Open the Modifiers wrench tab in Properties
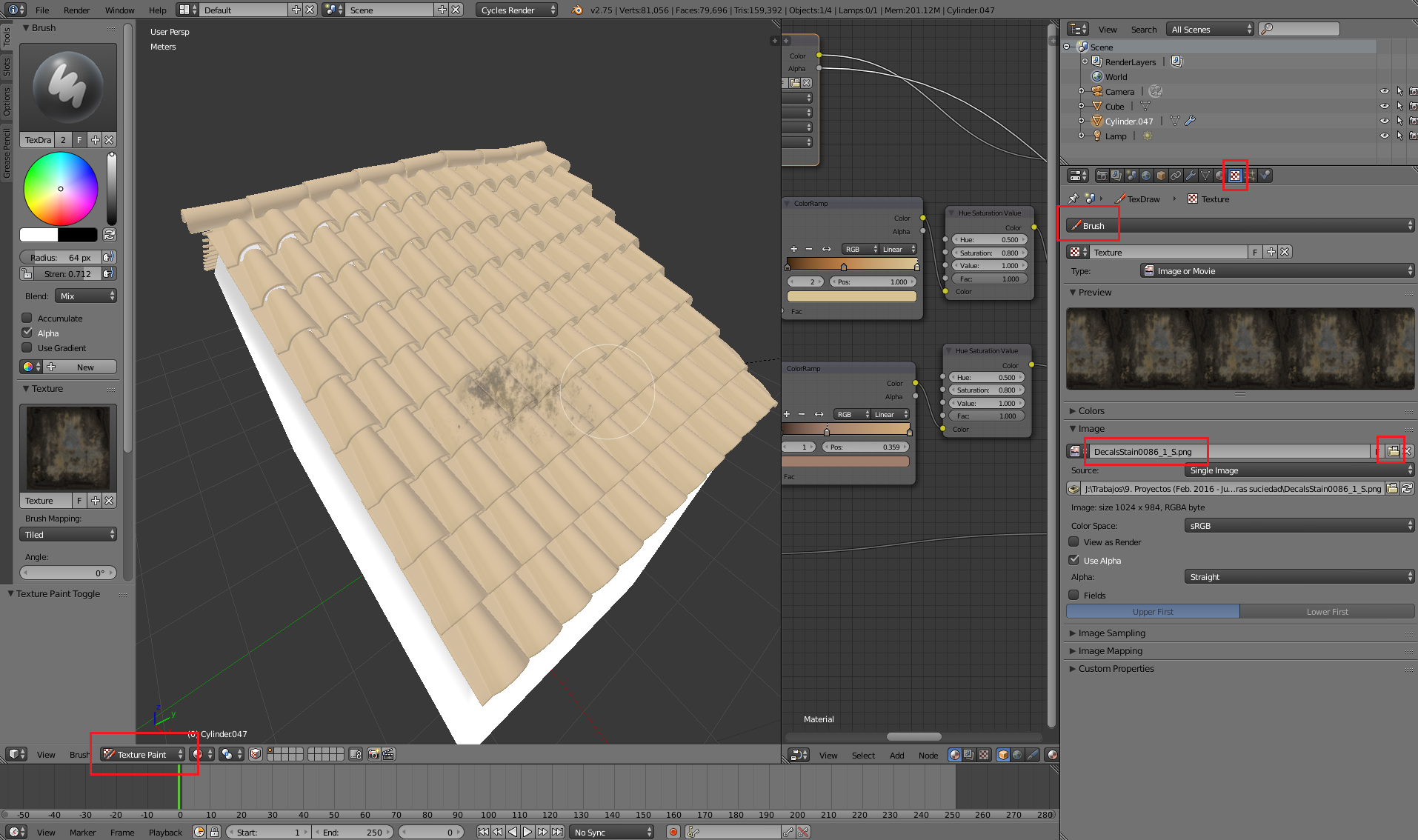The height and width of the screenshot is (840, 1418). pos(1191,176)
